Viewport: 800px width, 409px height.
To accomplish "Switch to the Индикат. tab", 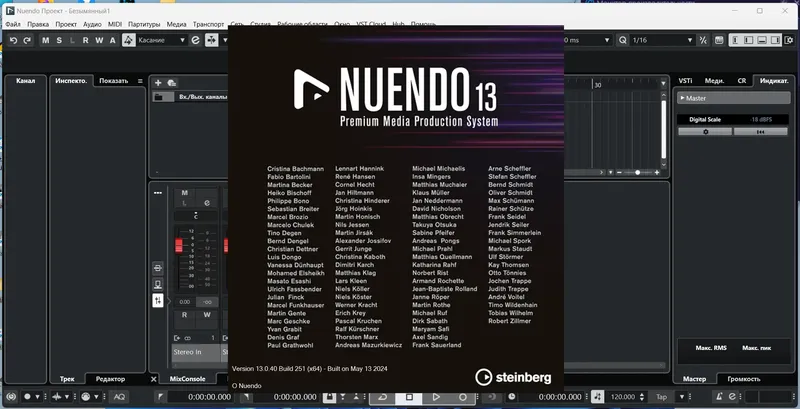I will tap(774, 81).
